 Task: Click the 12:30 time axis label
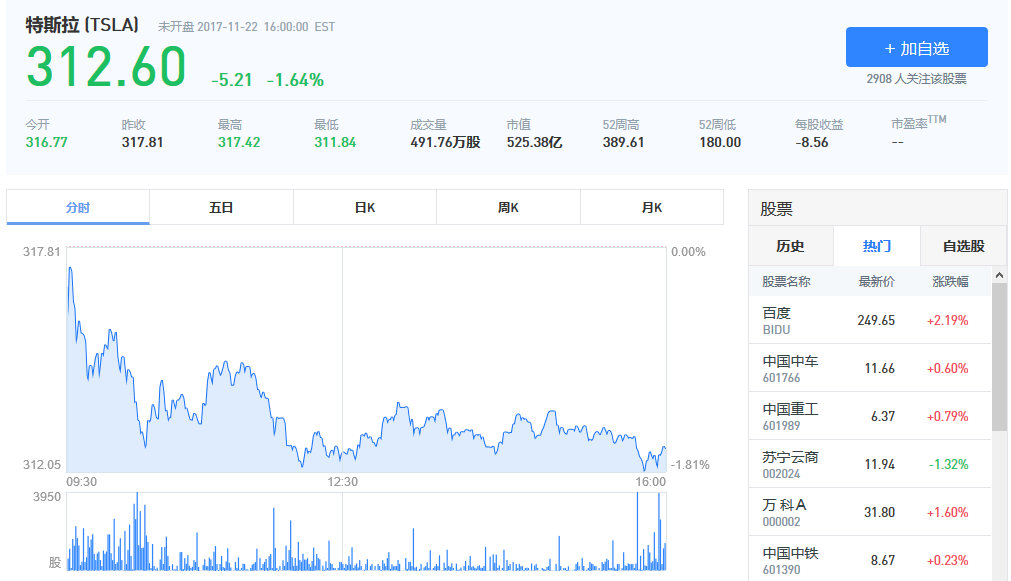click(342, 482)
